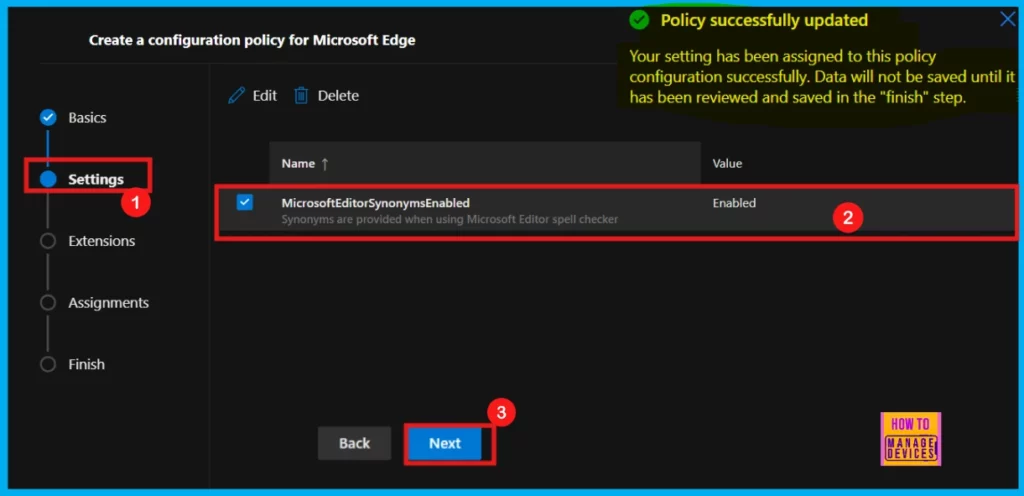The image size is (1024, 496).
Task: Click the Delete text label in the toolbar
Action: (x=338, y=96)
